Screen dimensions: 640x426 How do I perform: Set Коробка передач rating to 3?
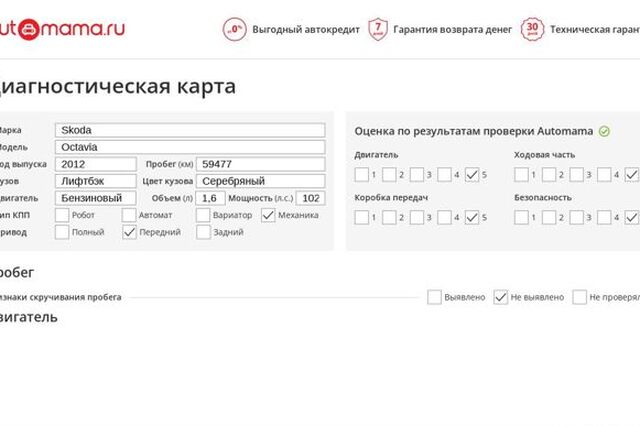pyautogui.click(x=417, y=217)
